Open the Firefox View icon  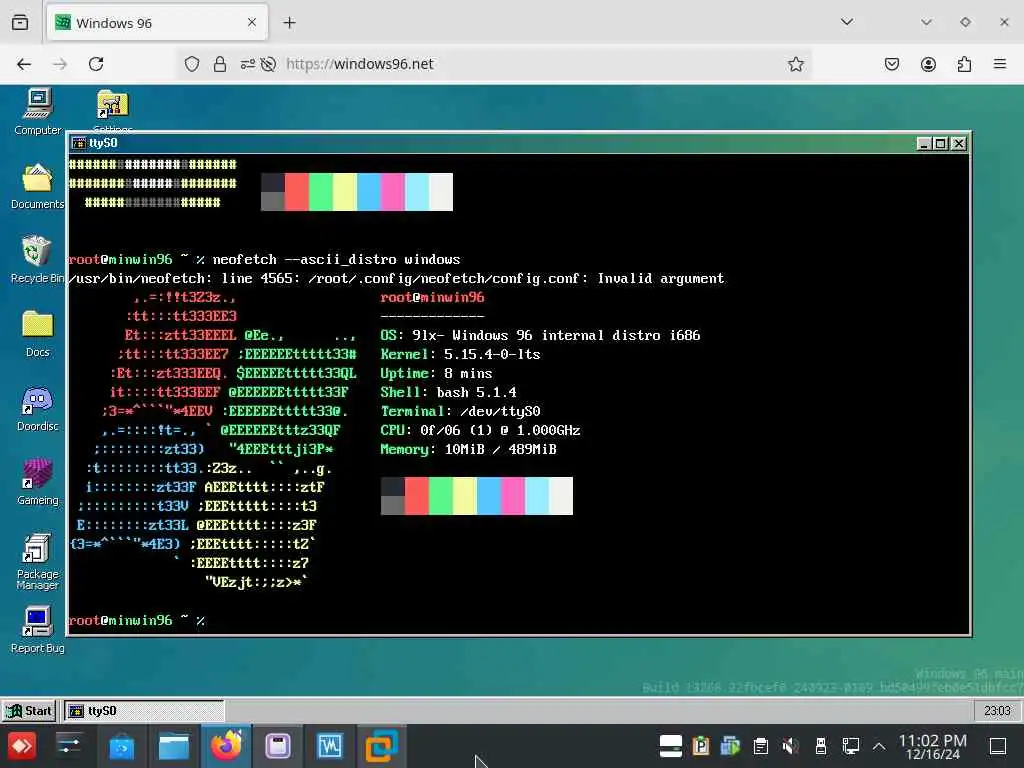pyautogui.click(x=20, y=23)
